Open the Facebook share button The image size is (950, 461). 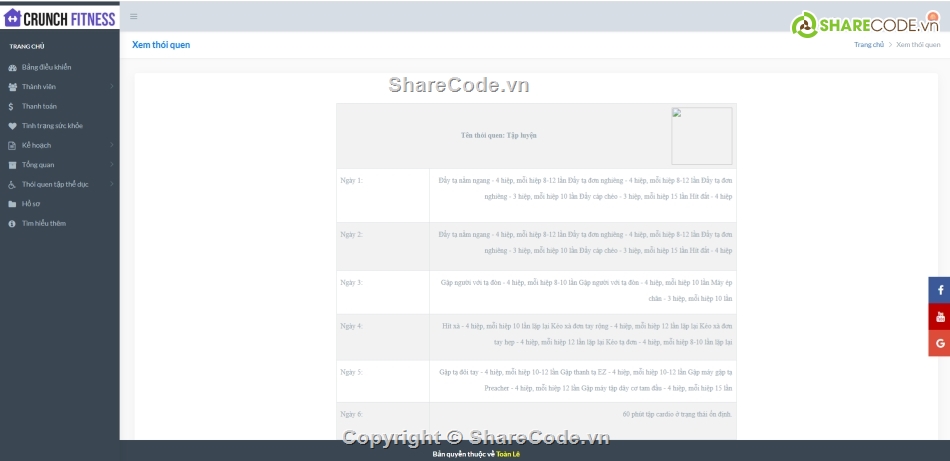(939, 290)
